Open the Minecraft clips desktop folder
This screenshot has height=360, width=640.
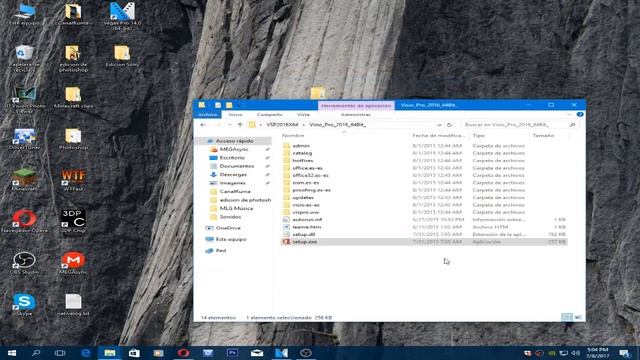click(x=73, y=97)
